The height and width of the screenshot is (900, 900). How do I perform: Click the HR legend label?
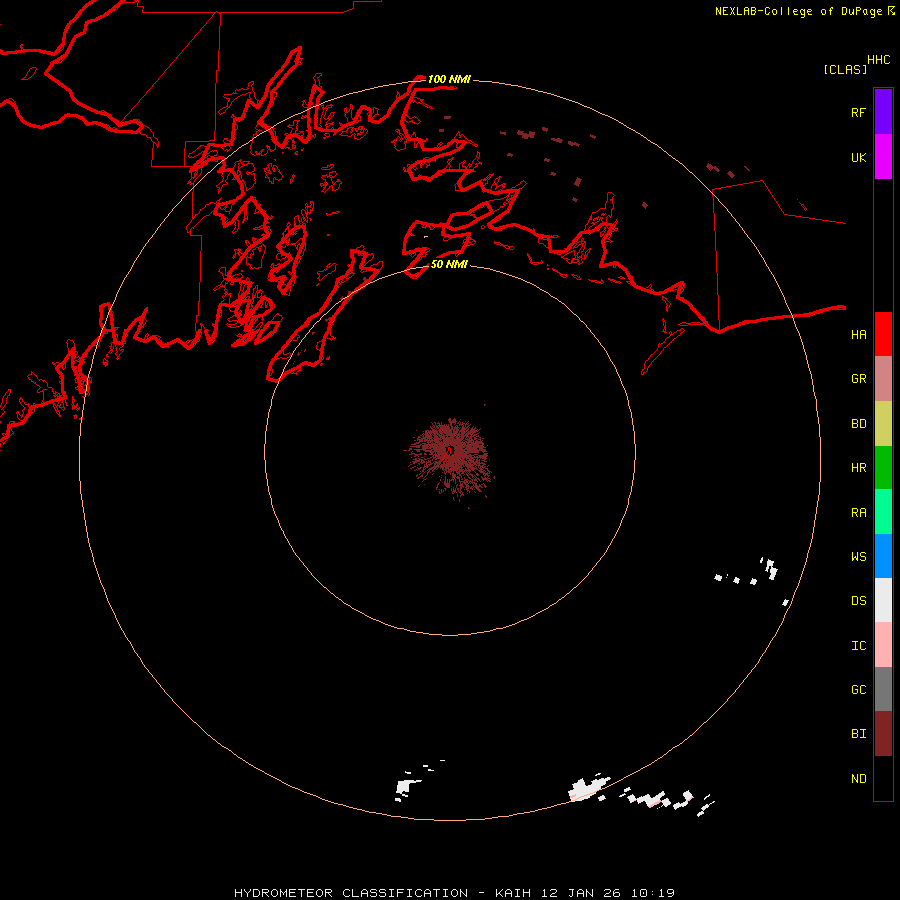[858, 468]
